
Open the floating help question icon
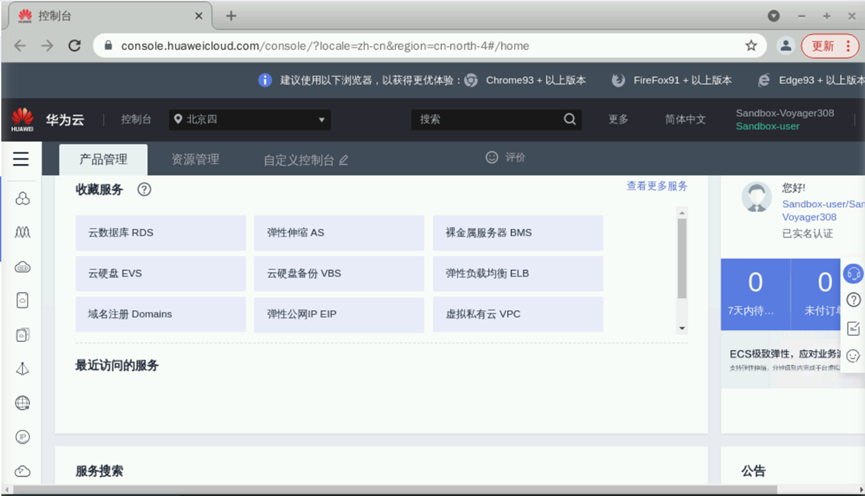coord(853,300)
